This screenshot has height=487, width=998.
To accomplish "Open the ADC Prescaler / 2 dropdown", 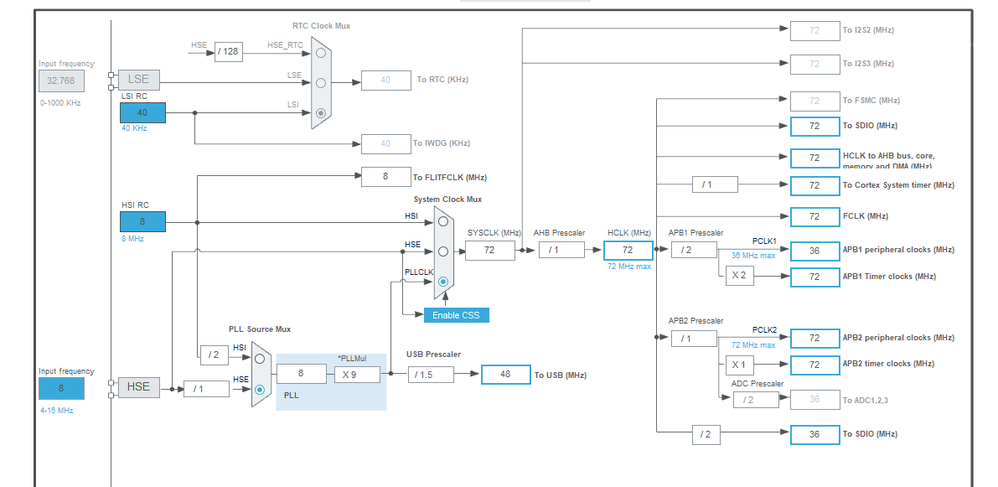I will tap(756, 400).
